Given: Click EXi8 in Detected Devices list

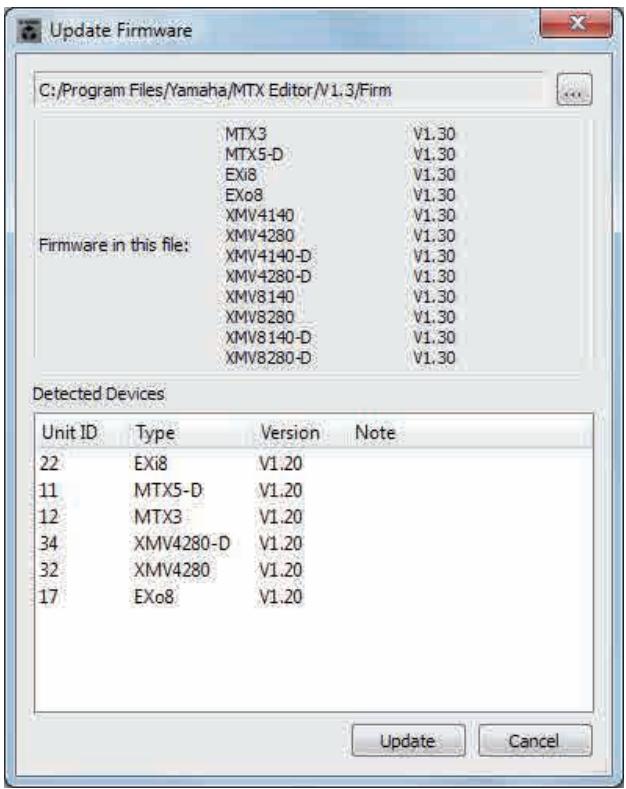Looking at the screenshot, I should point(150,463).
